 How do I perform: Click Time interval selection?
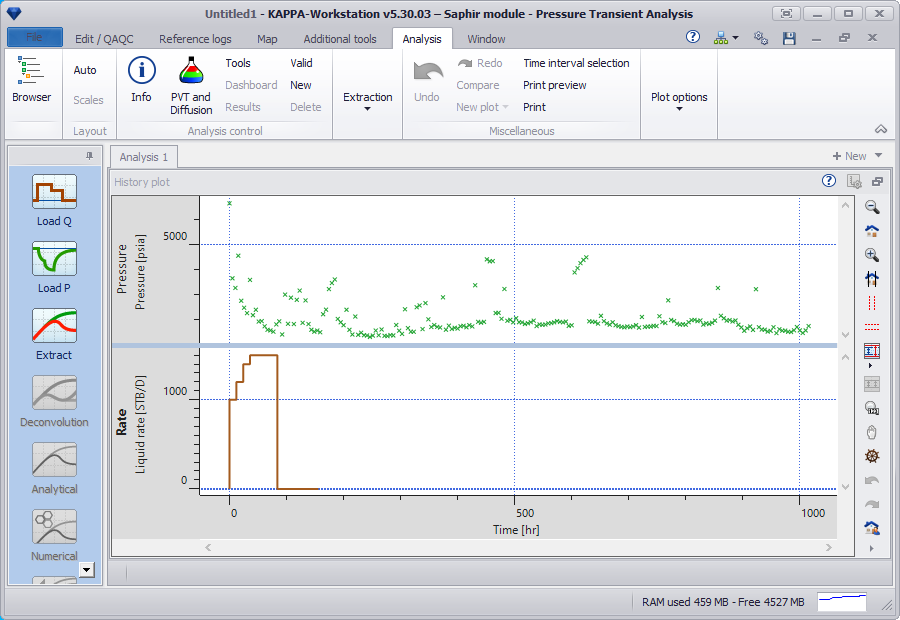coord(576,63)
